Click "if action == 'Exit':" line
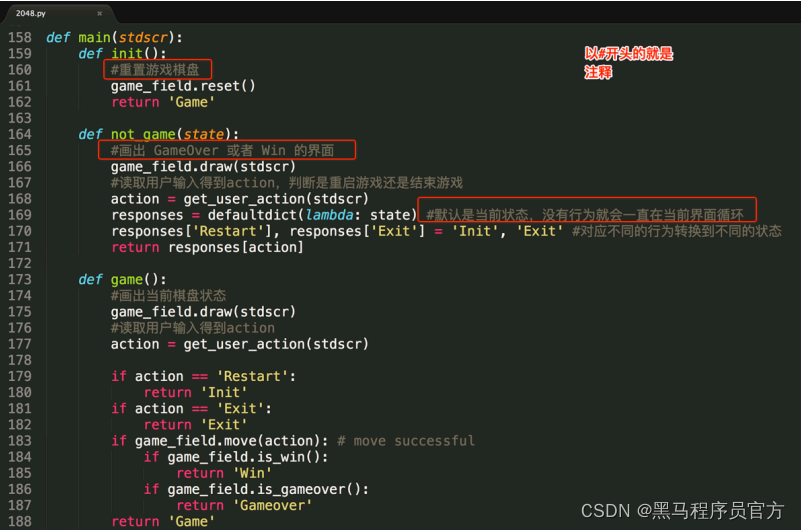 click(191, 408)
